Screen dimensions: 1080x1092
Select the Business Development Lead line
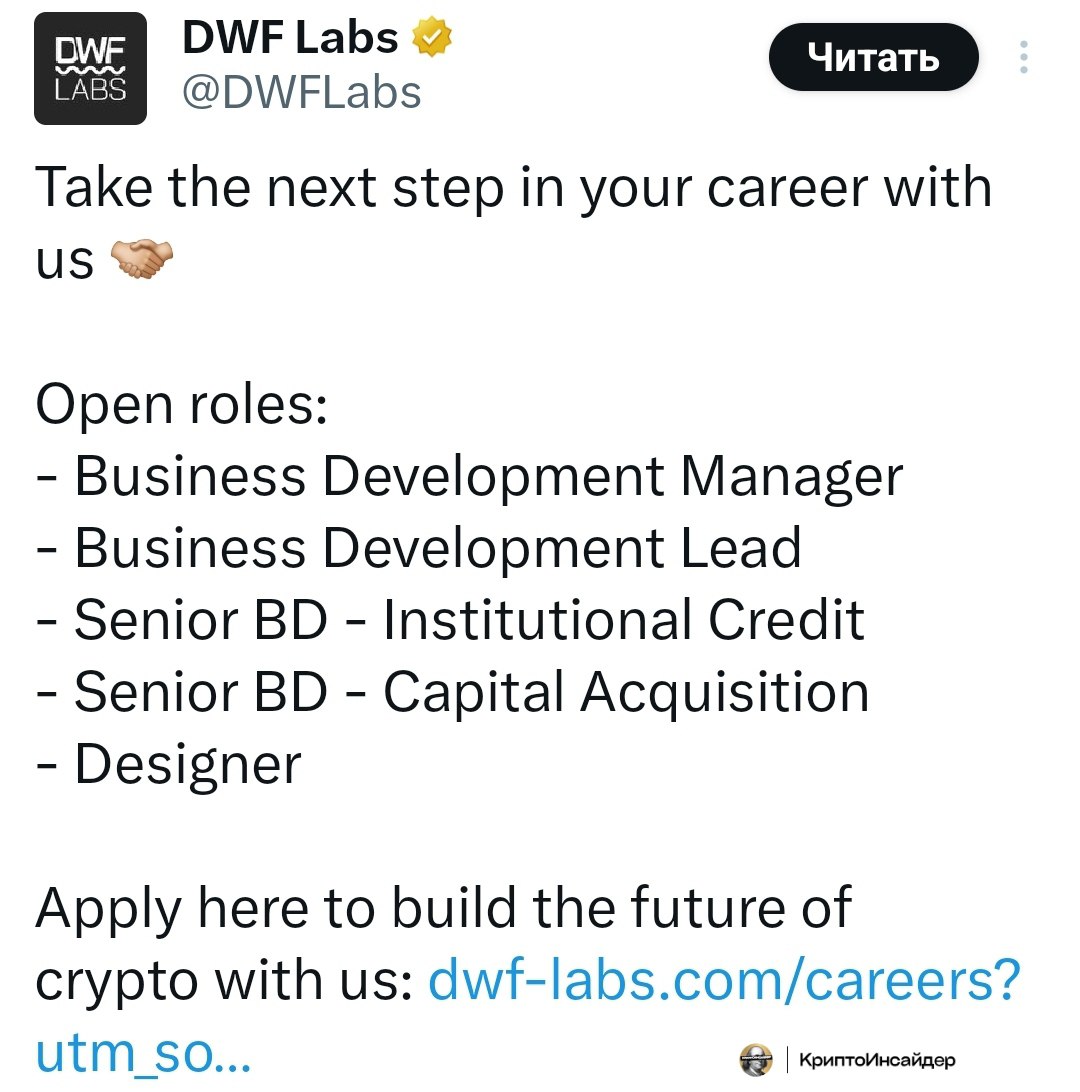418,549
